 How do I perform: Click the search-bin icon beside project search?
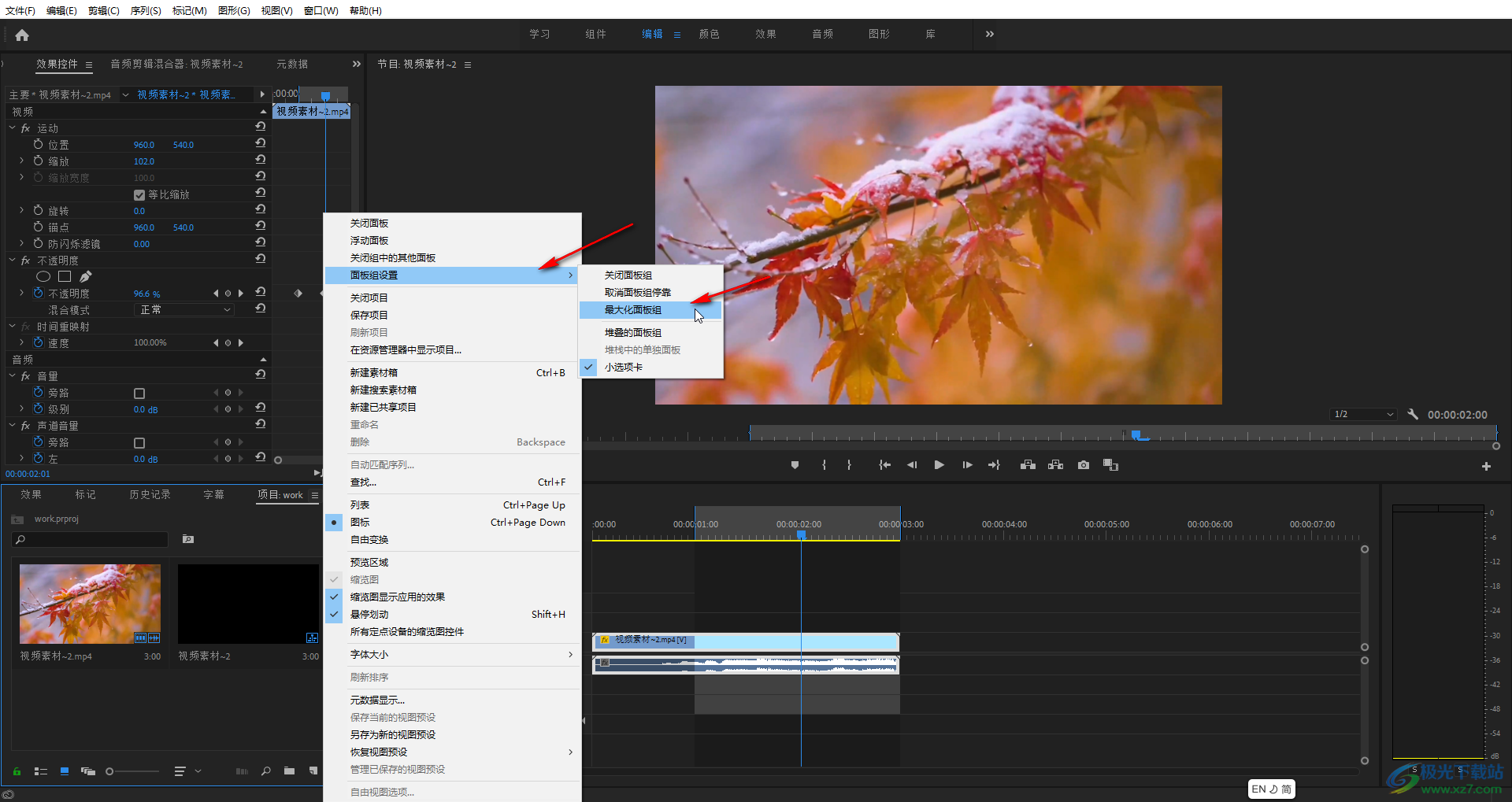(x=188, y=539)
